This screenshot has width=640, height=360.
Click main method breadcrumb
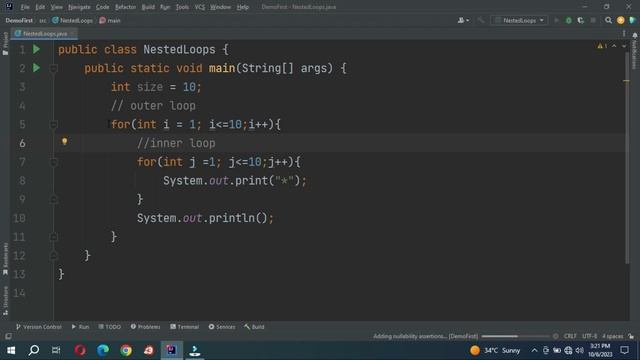click(x=110, y=20)
